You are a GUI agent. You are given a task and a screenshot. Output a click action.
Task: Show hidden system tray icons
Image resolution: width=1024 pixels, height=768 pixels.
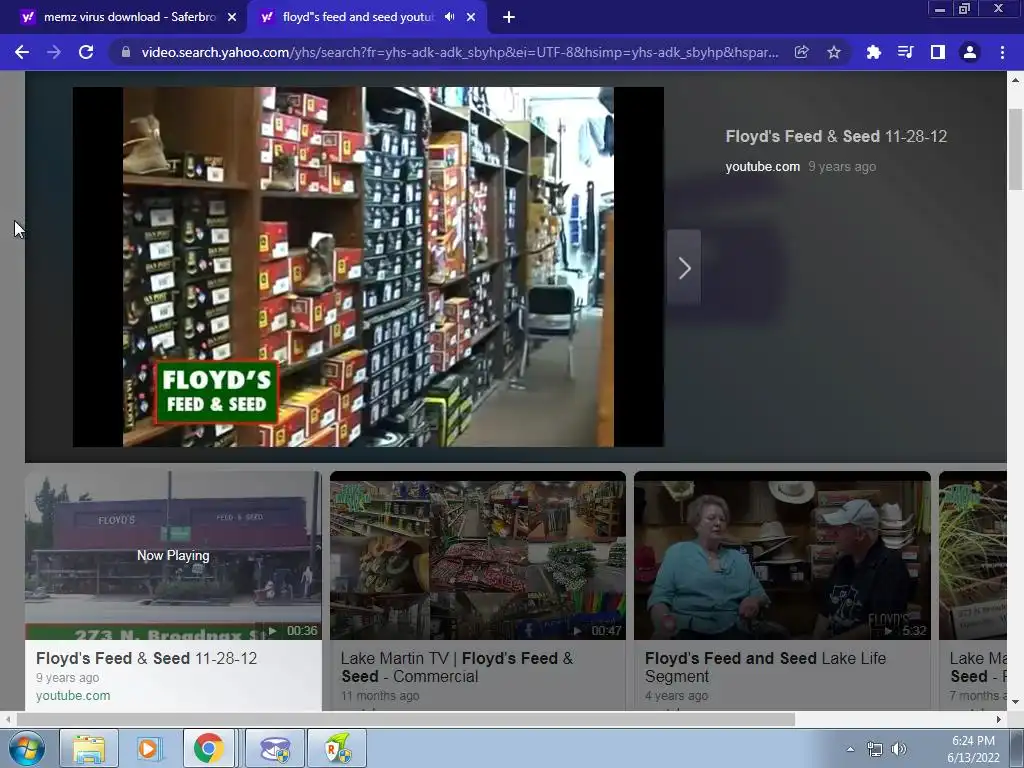(x=850, y=749)
